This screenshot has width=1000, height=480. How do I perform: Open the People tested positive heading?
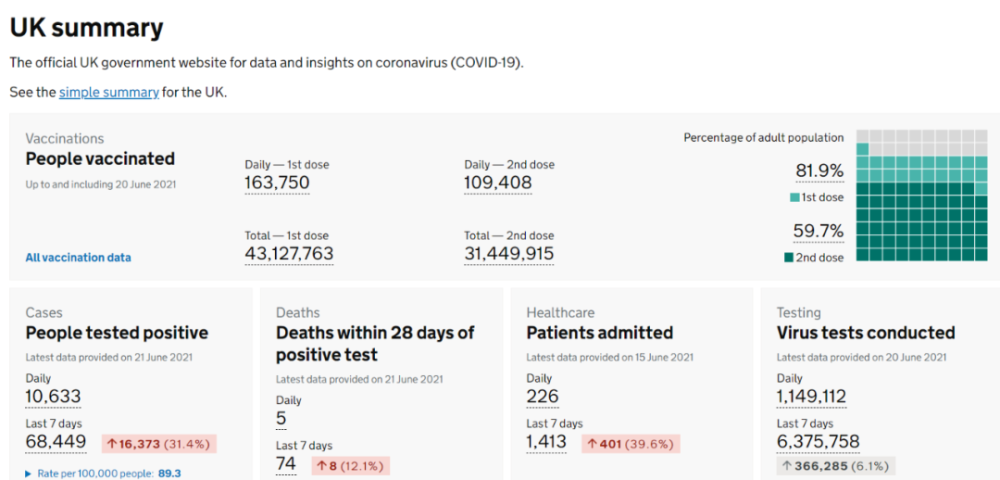(x=117, y=332)
